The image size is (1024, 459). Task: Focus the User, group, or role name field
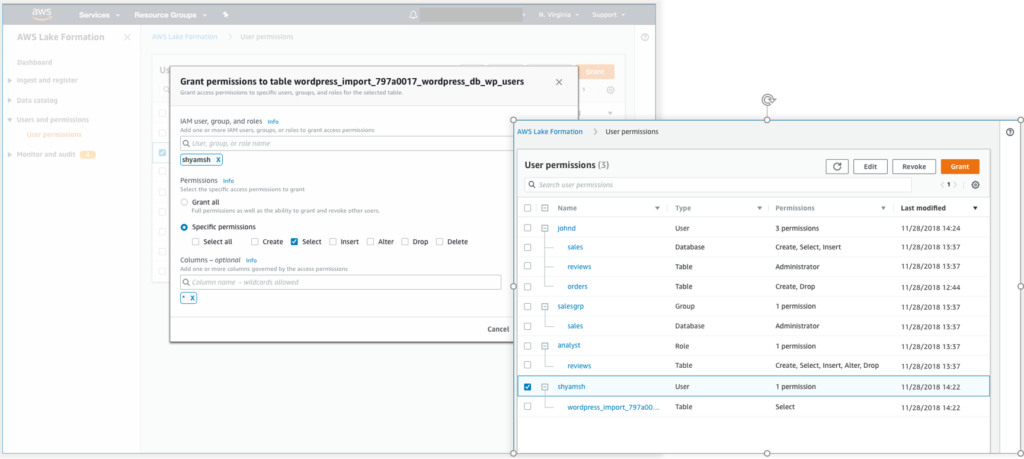click(x=346, y=143)
